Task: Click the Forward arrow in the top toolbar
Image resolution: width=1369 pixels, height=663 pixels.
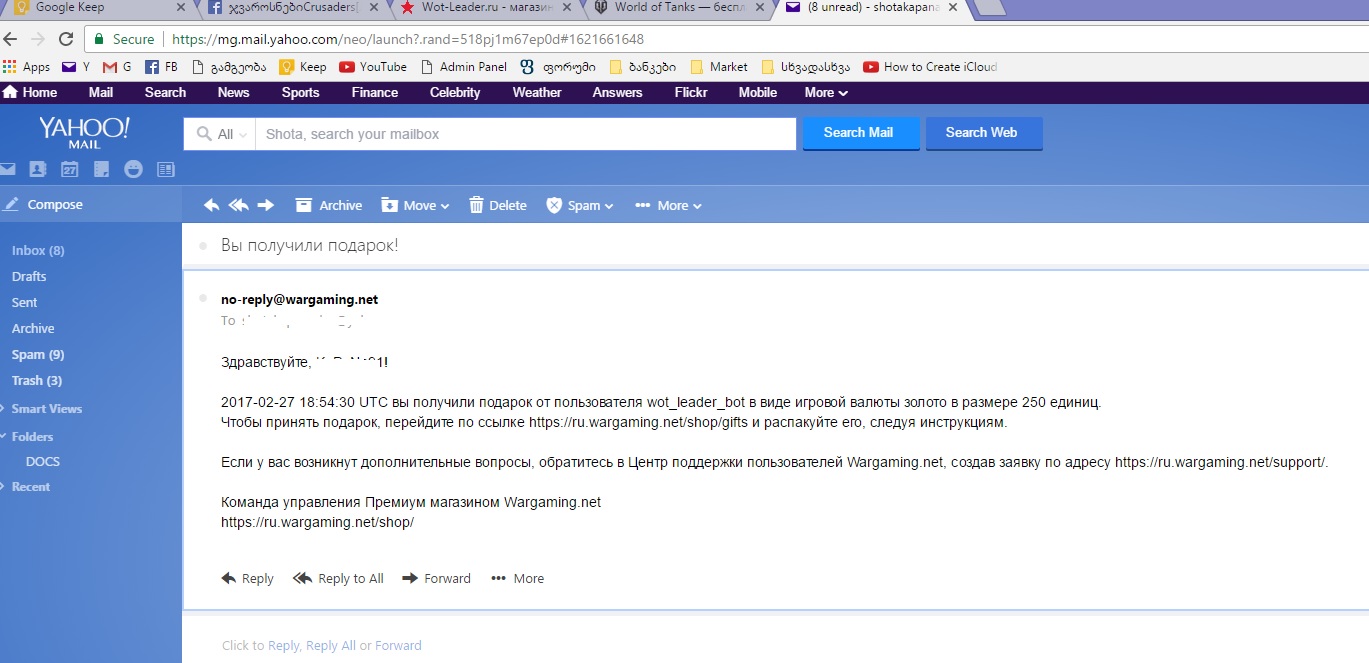Action: [x=265, y=205]
